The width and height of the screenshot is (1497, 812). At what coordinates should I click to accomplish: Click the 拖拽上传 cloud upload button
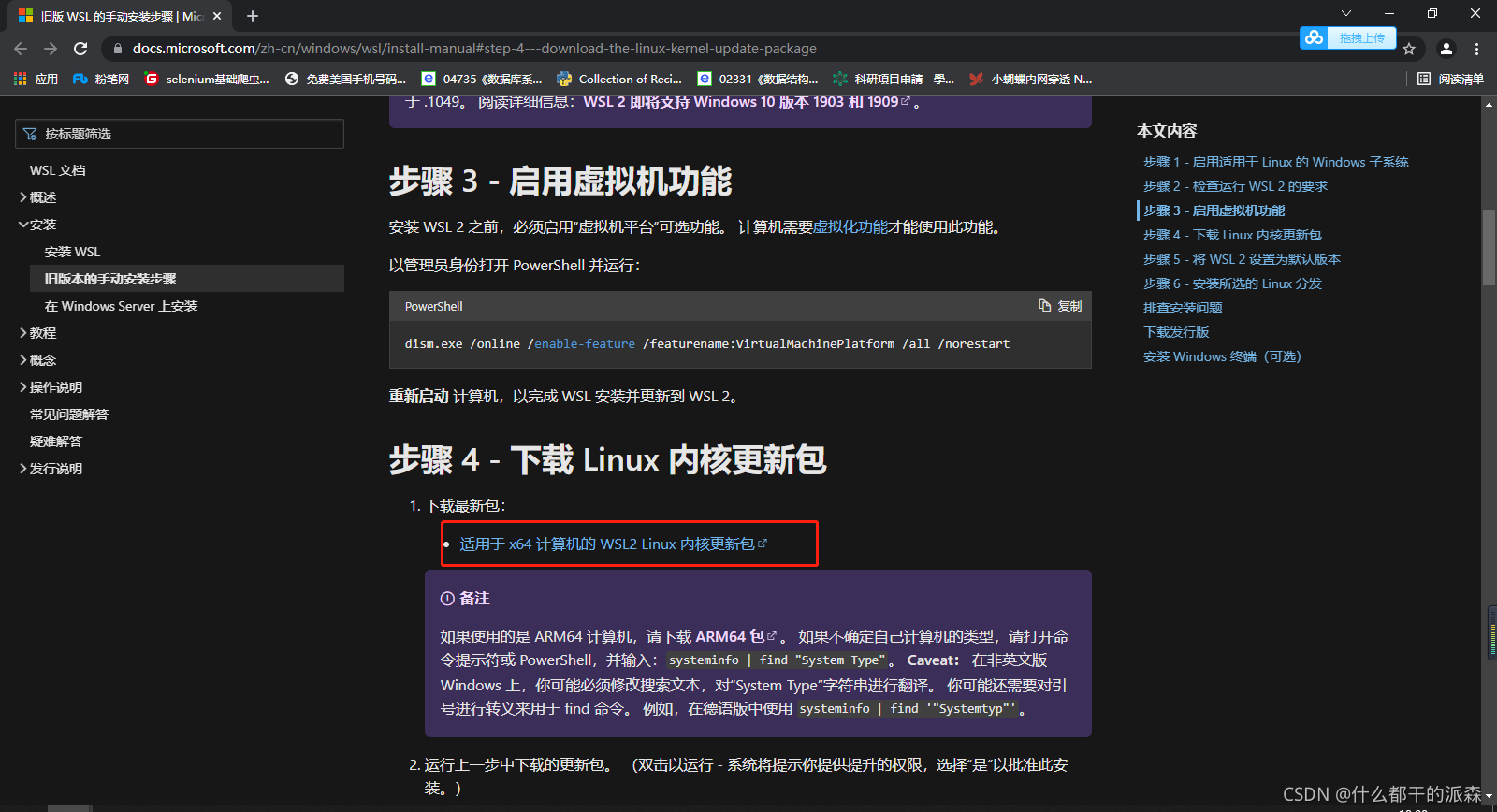(1348, 38)
